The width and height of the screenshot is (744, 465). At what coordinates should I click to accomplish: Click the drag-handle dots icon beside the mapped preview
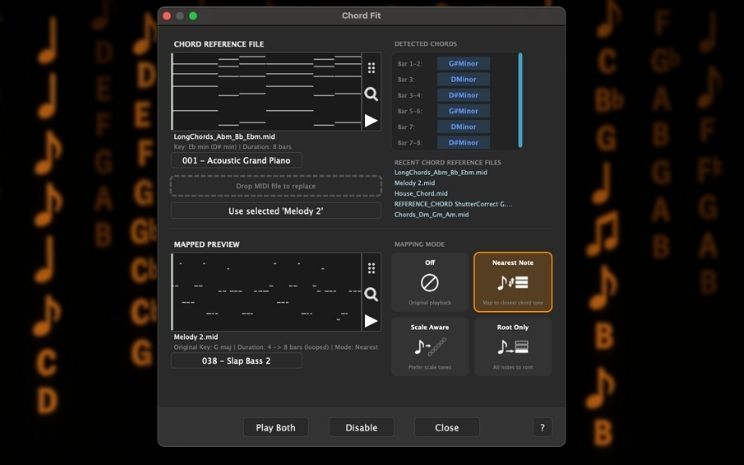[x=371, y=268]
